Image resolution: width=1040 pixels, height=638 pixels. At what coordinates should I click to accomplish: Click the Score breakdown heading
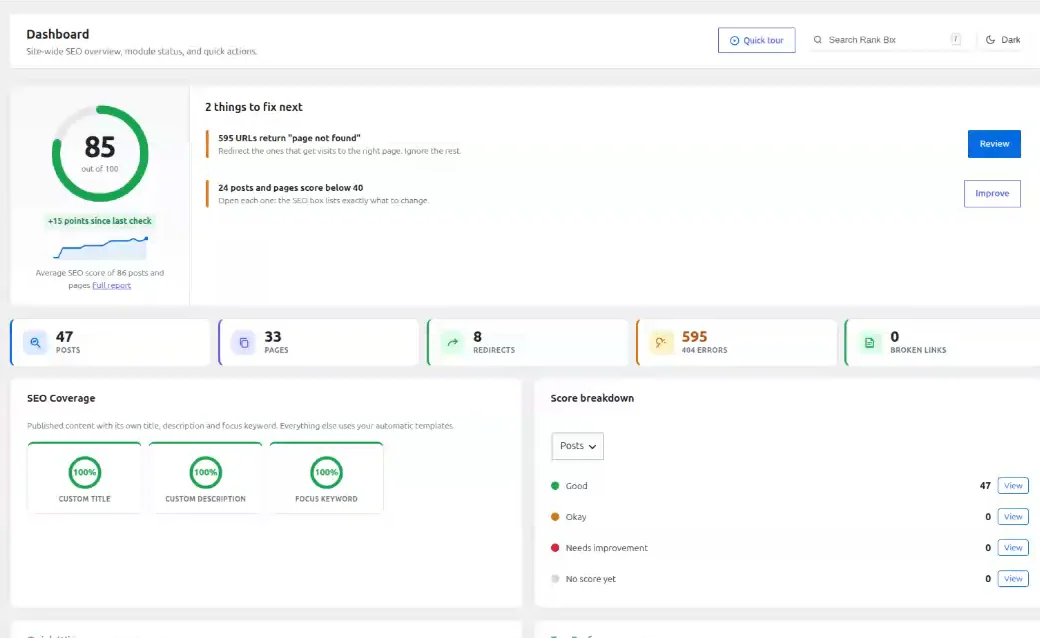(592, 399)
